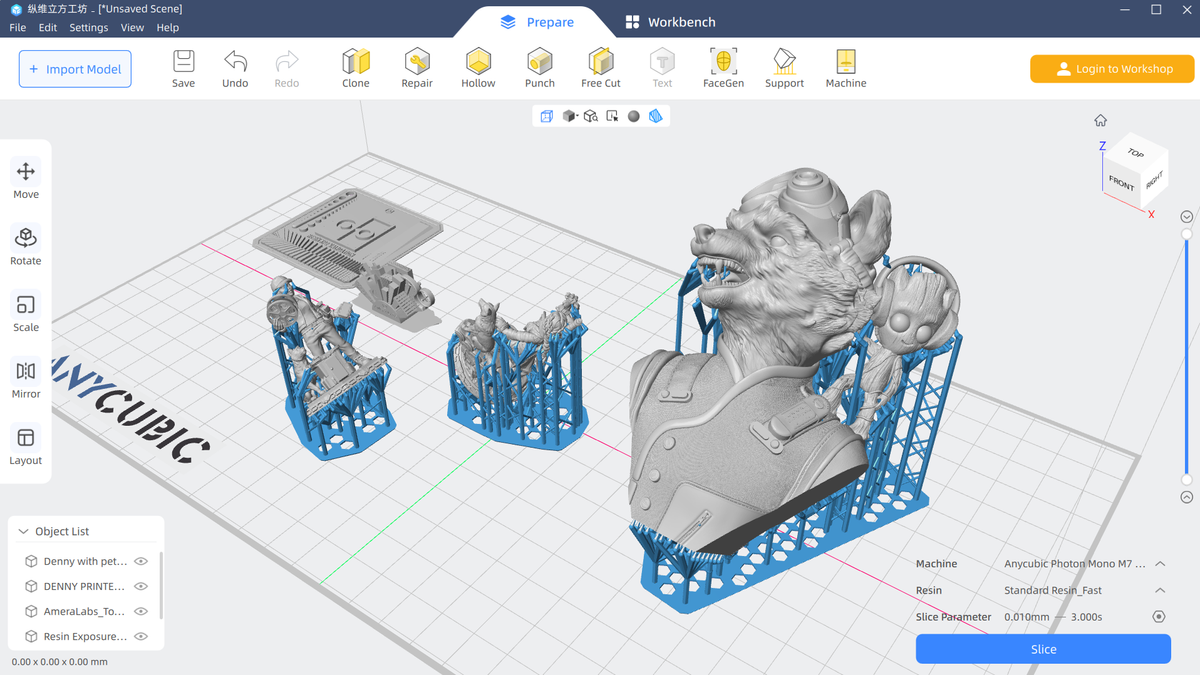
Task: Toggle the perspective wireframe box view icon
Action: 547,116
